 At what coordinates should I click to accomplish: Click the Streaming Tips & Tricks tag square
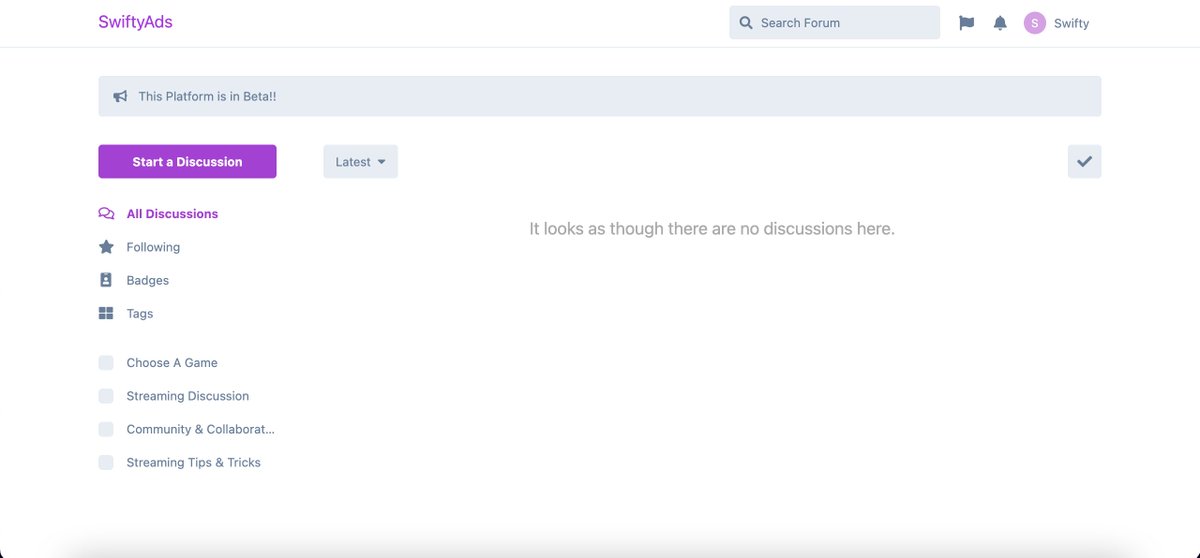click(x=106, y=462)
